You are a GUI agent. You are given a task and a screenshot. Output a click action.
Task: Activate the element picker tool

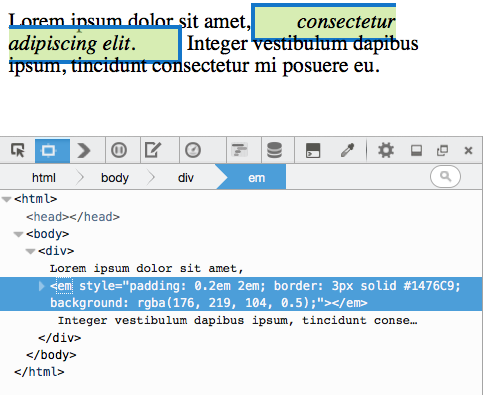tap(18, 150)
